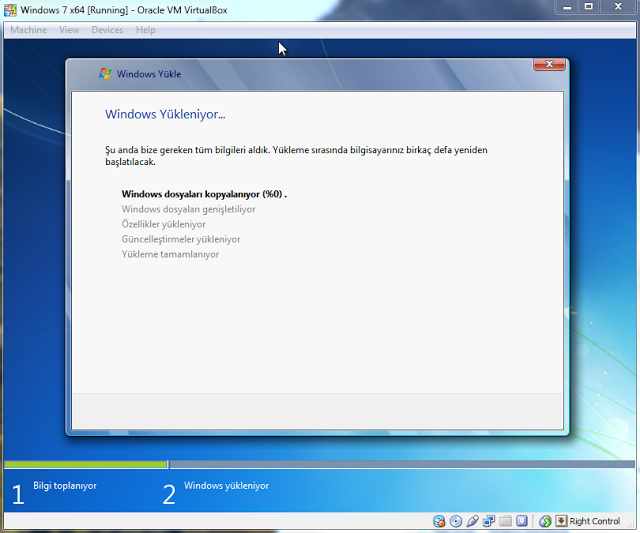Click 'Bilgi toplanıyor' stage label
The image size is (640, 533).
(65, 486)
